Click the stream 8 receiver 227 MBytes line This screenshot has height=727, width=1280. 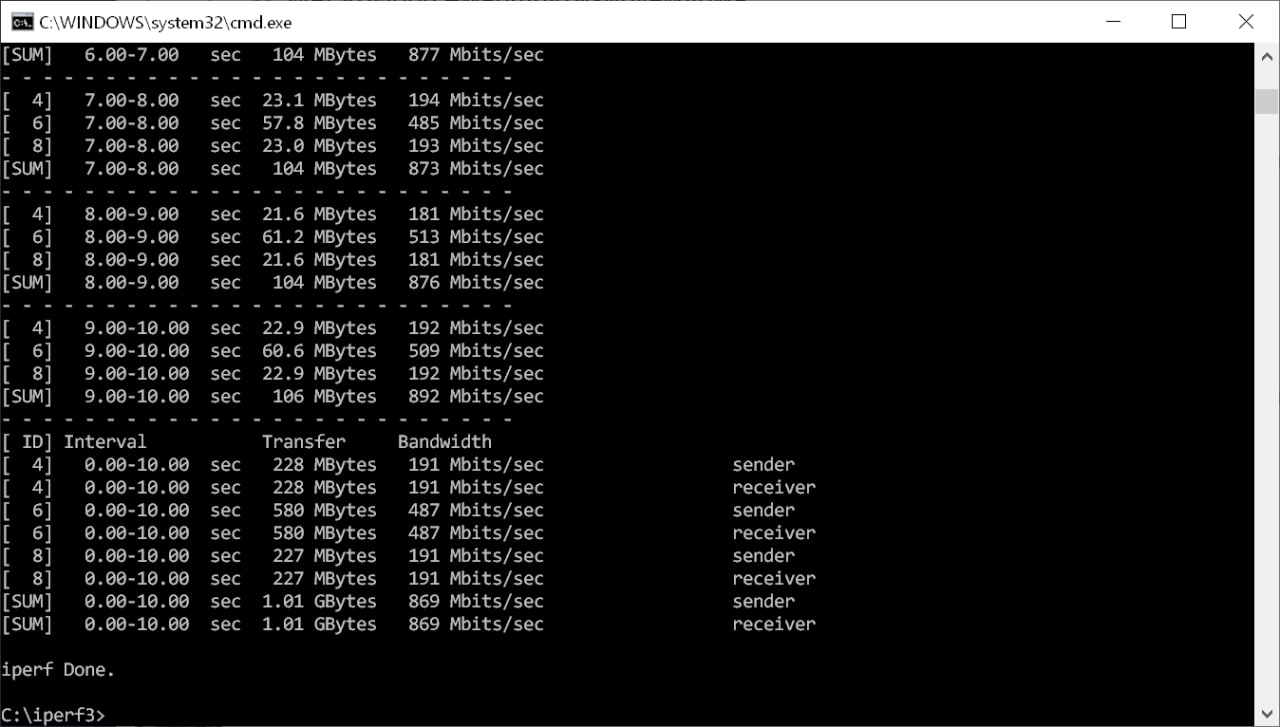(409, 578)
